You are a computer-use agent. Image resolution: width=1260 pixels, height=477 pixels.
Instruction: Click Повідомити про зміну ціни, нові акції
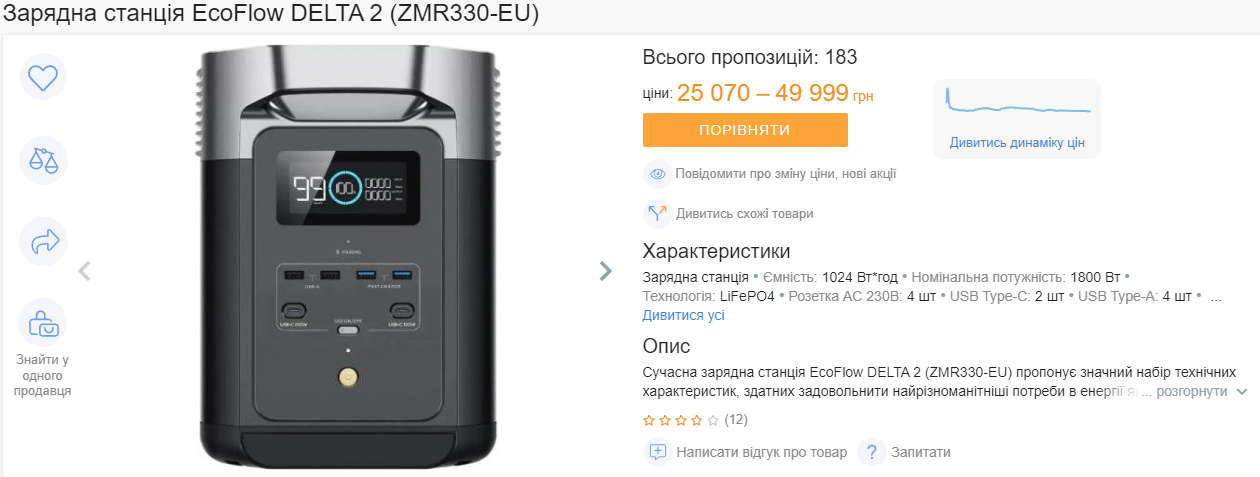pos(786,173)
